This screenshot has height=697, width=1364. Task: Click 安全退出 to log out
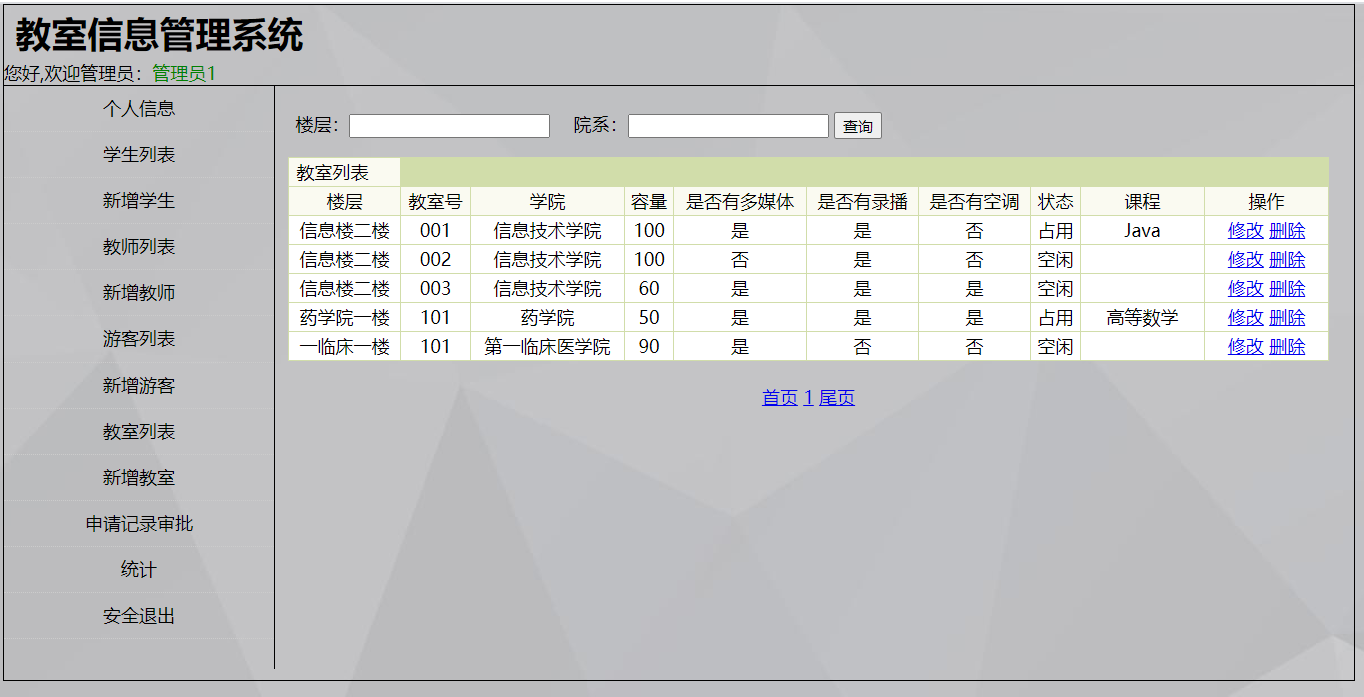139,616
